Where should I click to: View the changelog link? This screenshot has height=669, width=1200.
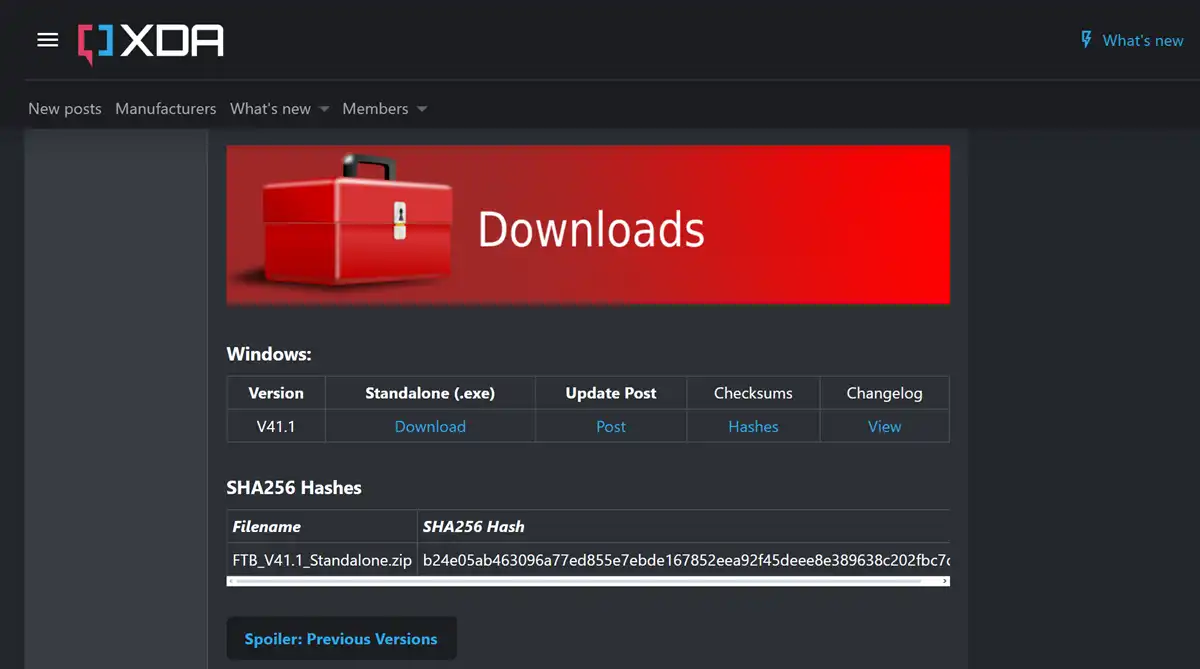[x=884, y=426]
